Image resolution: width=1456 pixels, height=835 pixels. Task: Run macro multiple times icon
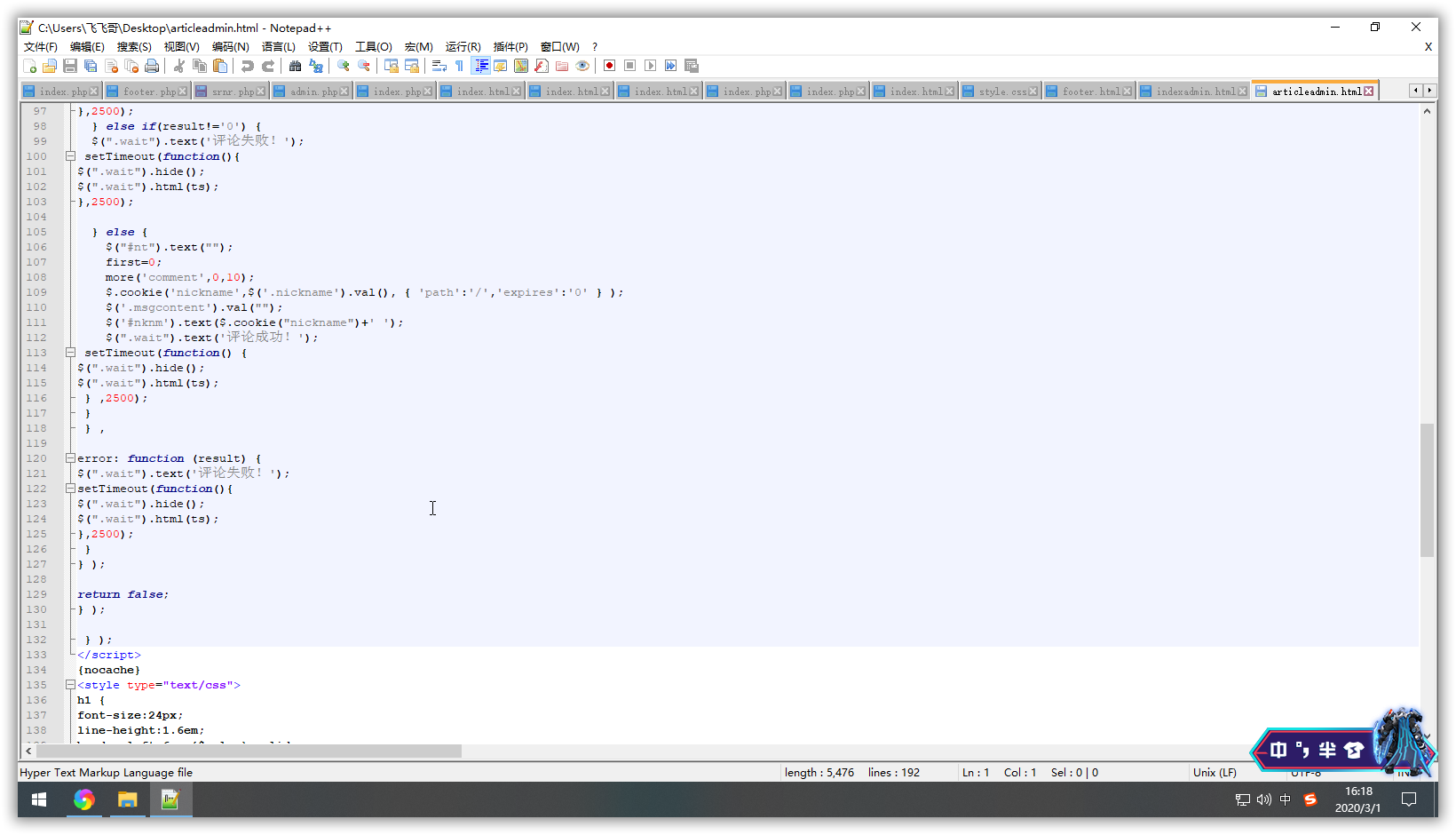coord(670,66)
